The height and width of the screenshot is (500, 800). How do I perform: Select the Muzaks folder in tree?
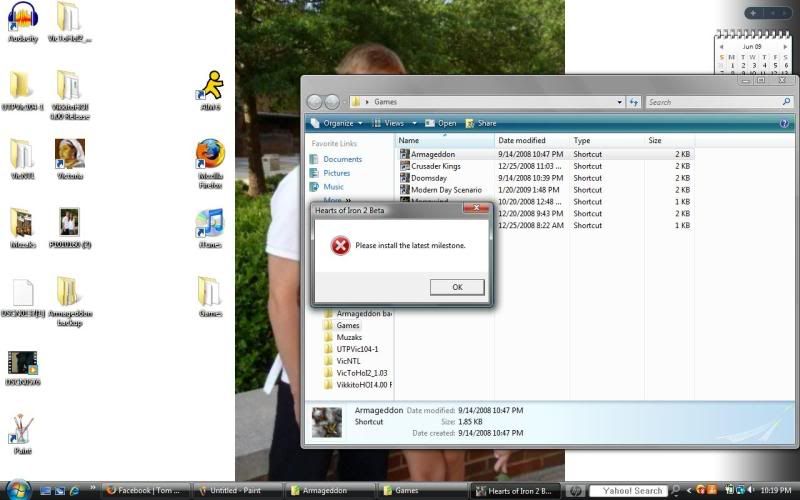pyautogui.click(x=343, y=337)
